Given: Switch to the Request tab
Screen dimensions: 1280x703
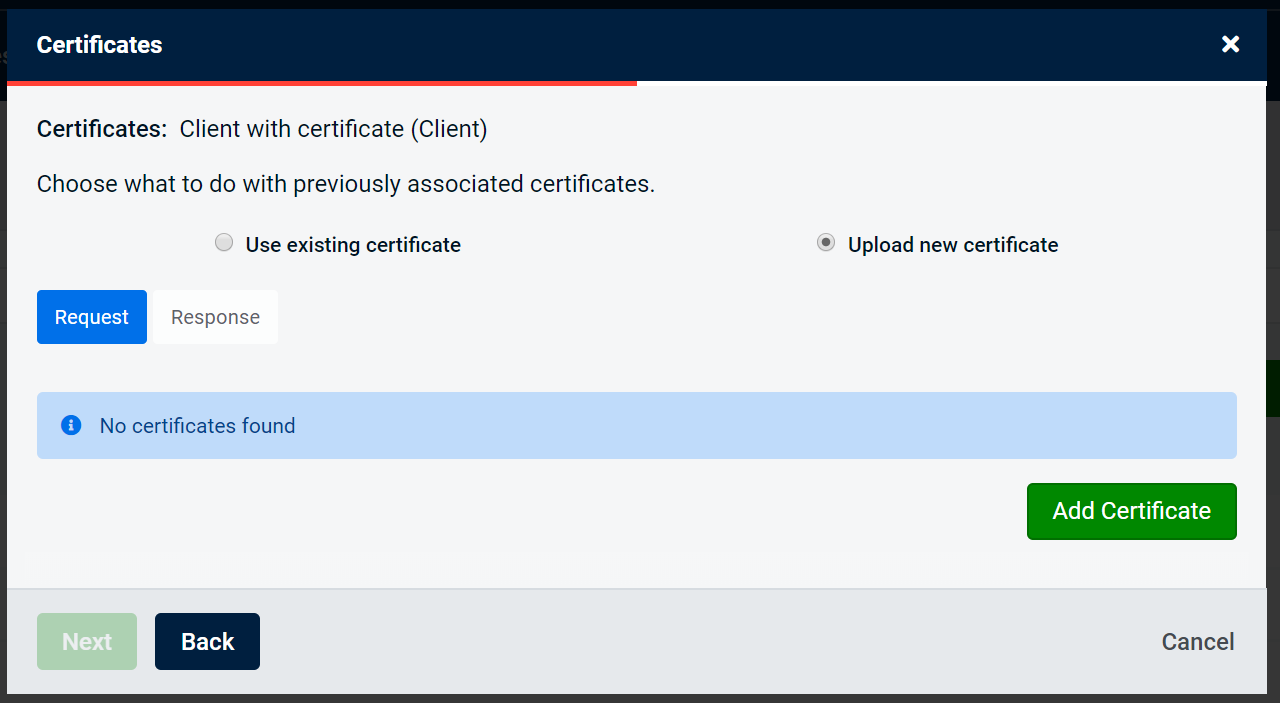Looking at the screenshot, I should 92,317.
